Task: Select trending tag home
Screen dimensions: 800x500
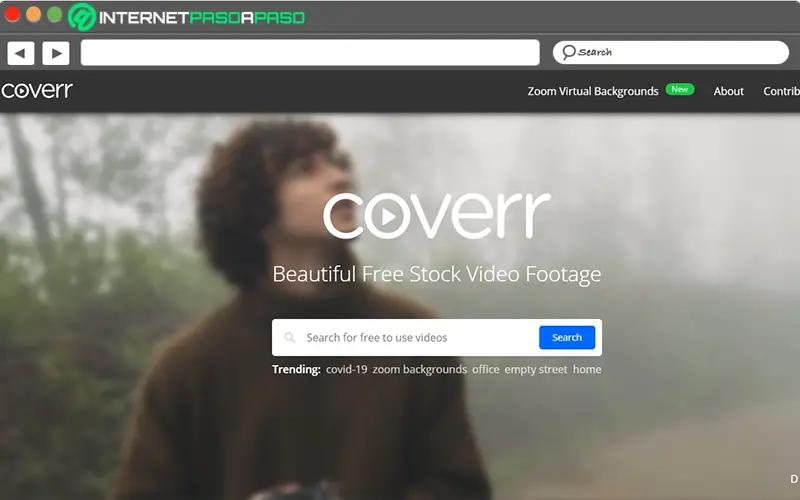Action: pyautogui.click(x=587, y=369)
